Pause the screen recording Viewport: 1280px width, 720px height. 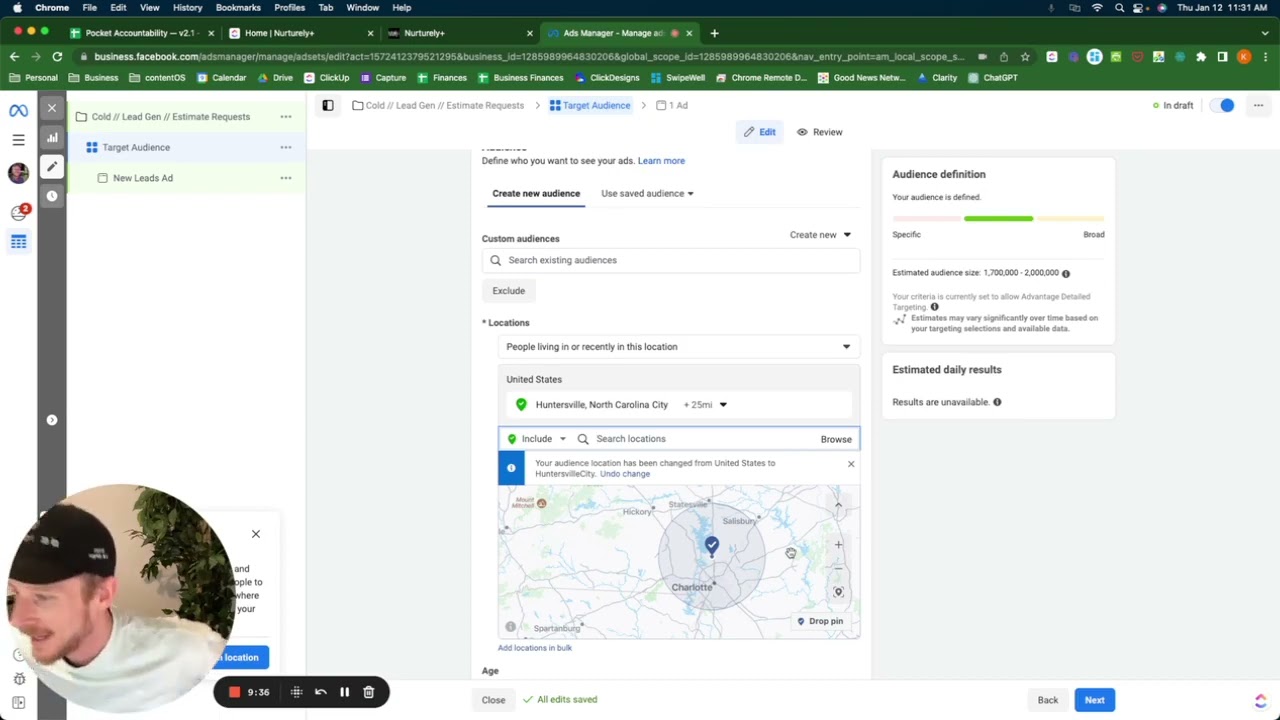coord(344,692)
